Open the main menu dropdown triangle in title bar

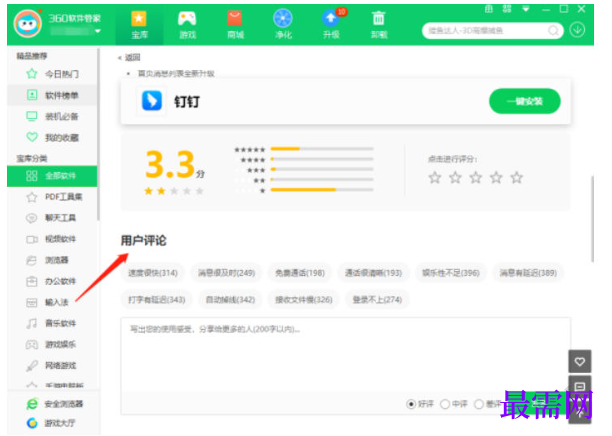(526, 9)
